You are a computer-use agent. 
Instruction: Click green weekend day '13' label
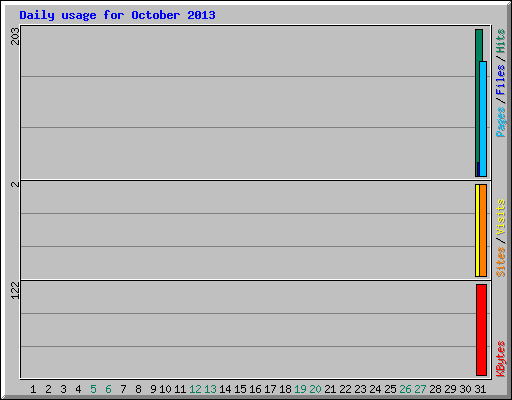tap(210, 389)
